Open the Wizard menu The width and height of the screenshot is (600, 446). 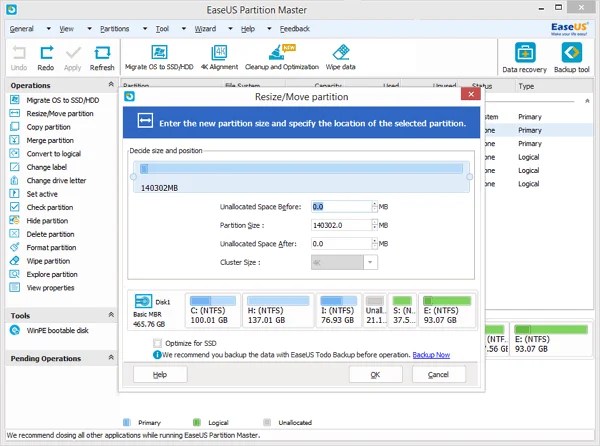[205, 29]
